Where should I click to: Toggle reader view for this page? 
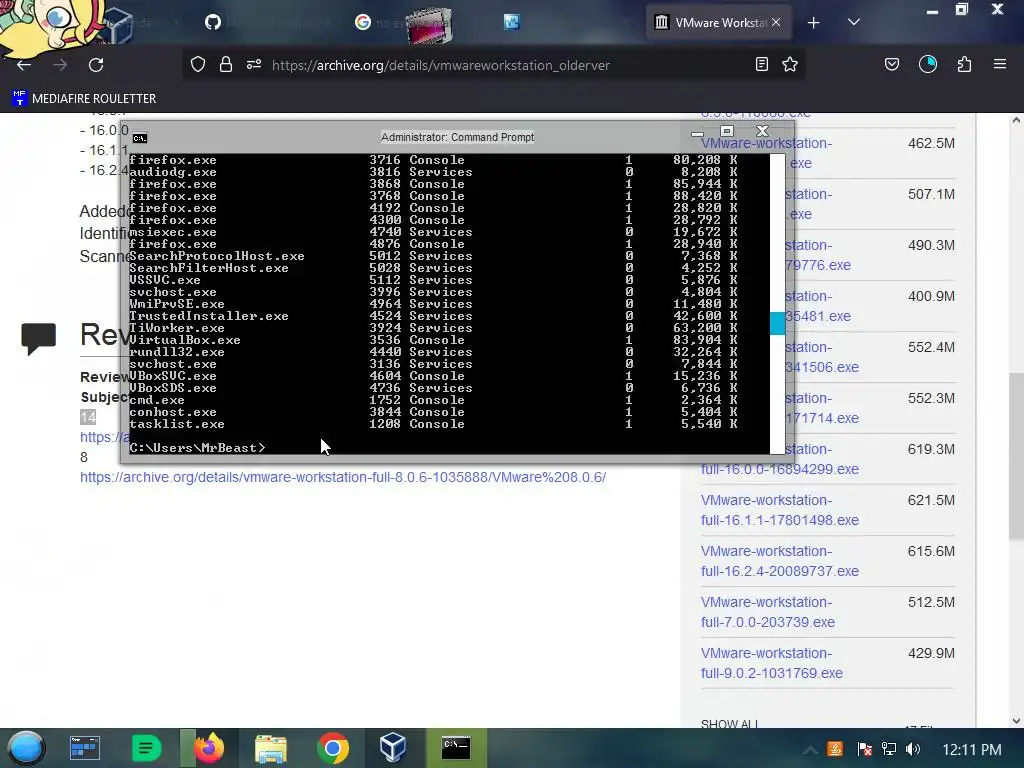761,64
